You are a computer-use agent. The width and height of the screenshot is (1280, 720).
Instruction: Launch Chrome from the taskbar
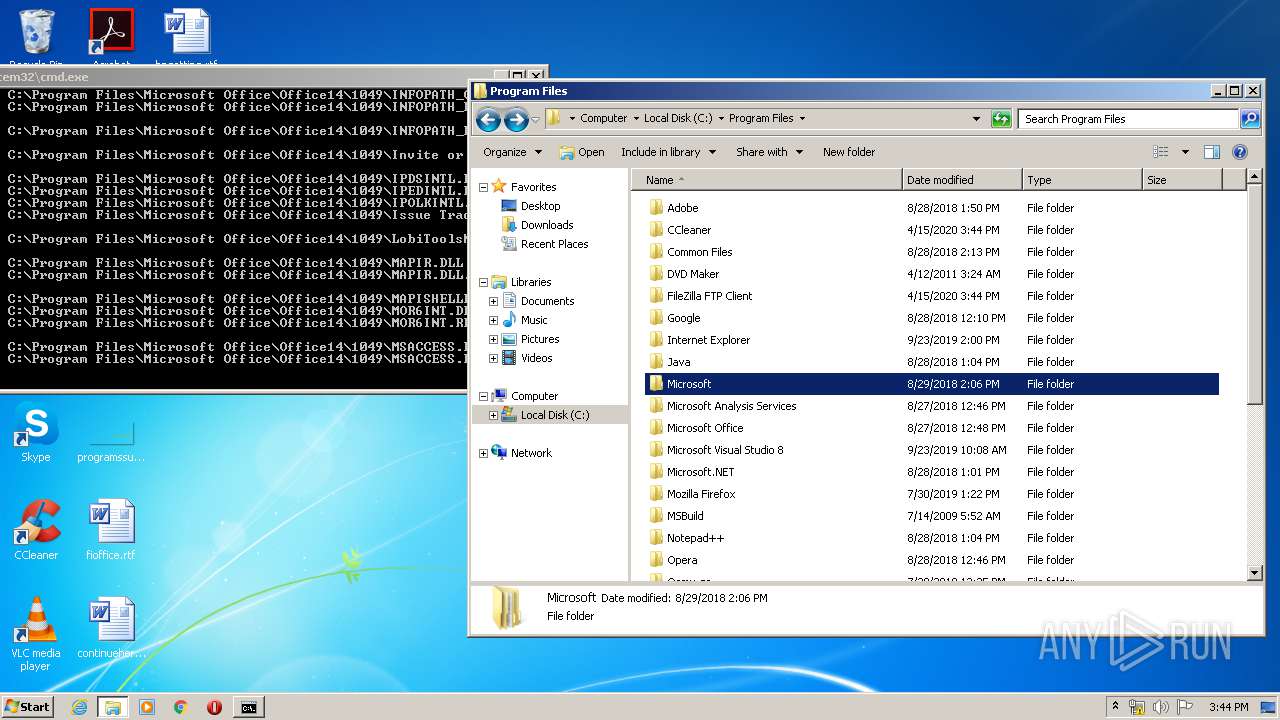[180, 707]
